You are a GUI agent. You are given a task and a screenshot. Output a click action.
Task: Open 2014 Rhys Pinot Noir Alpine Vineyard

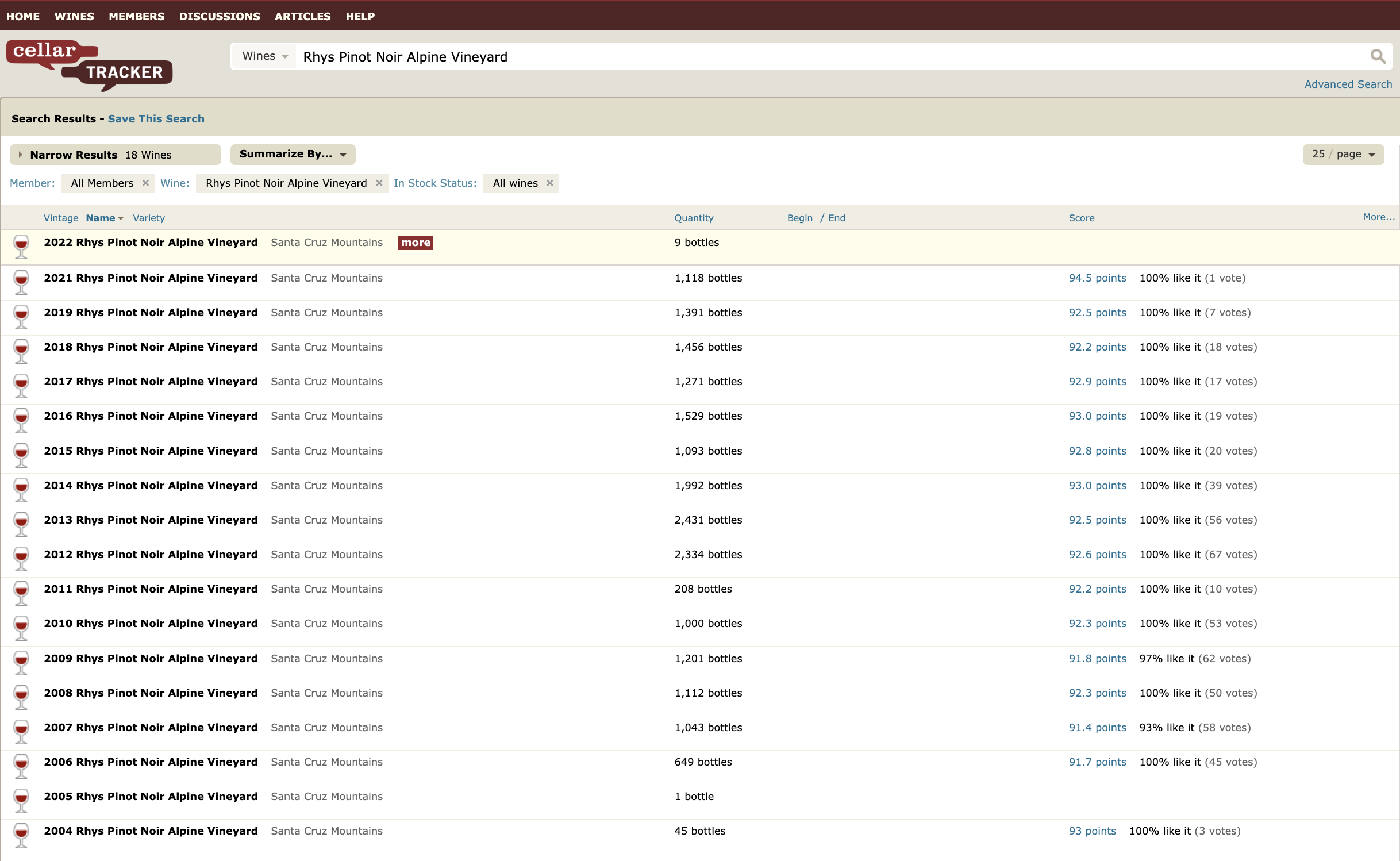point(151,486)
